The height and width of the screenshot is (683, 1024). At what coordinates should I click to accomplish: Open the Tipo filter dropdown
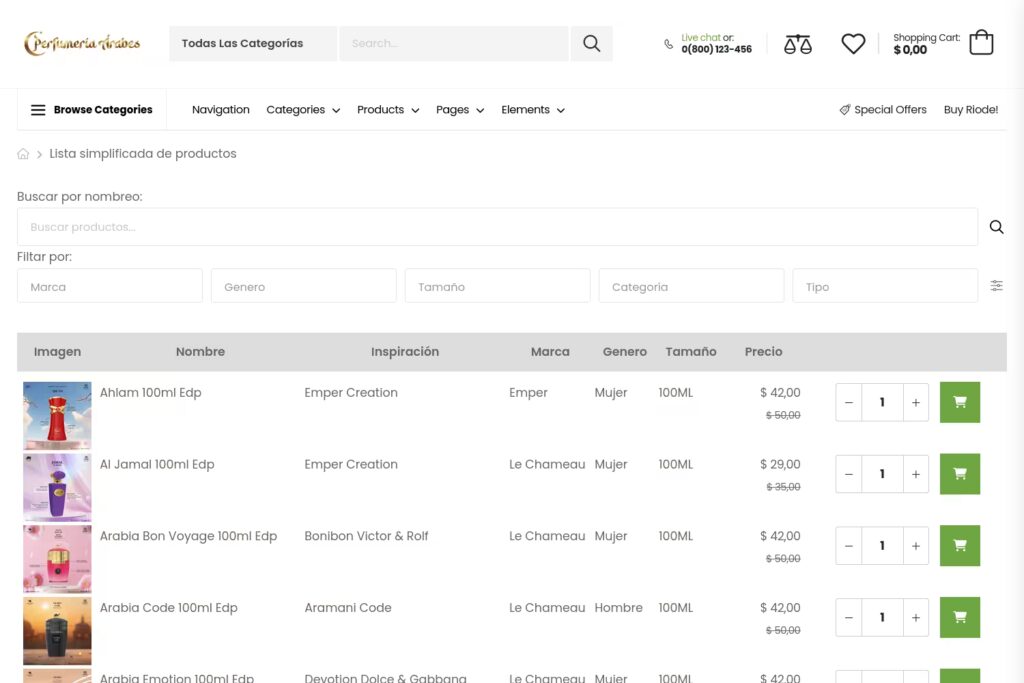[886, 286]
